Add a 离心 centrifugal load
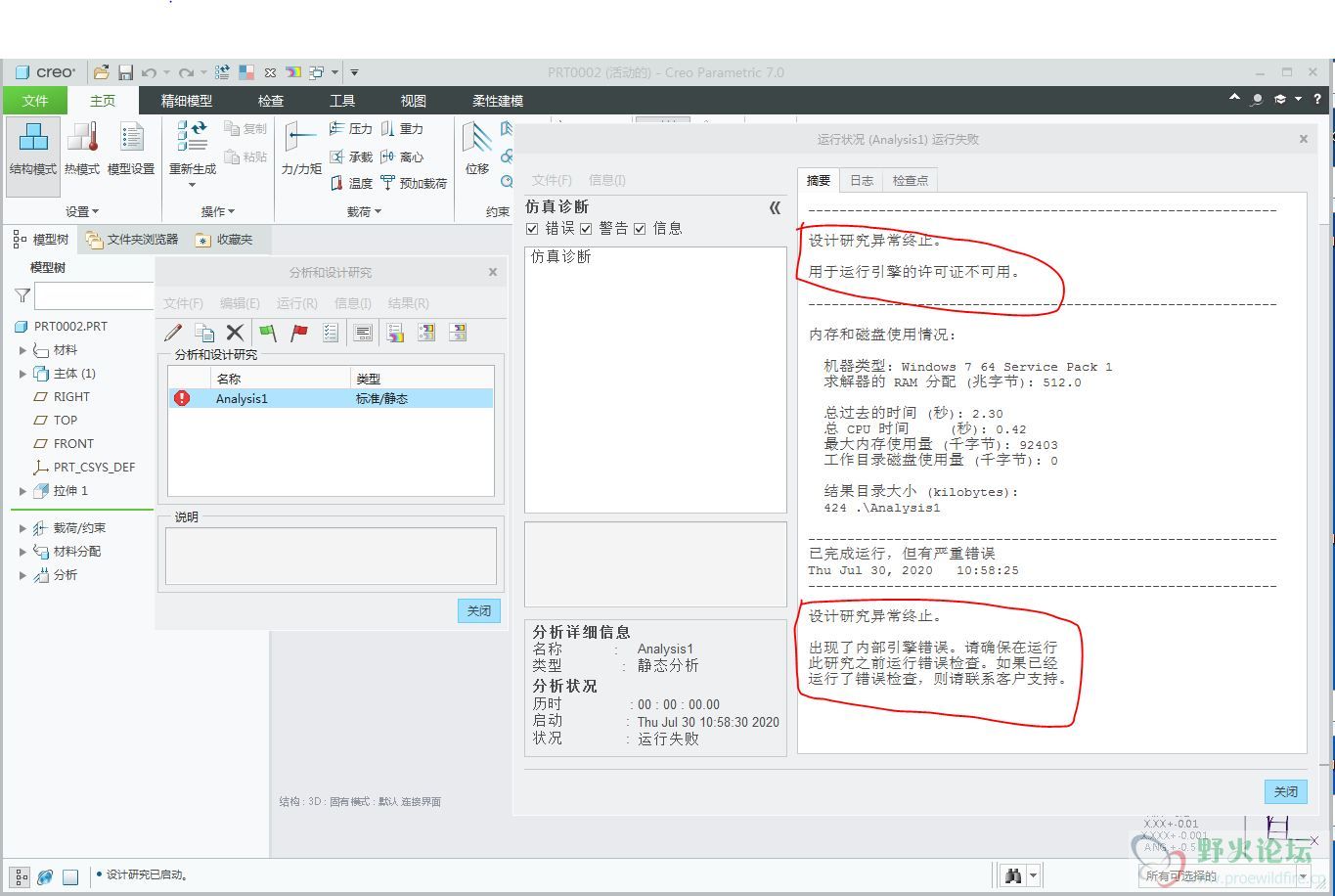The height and width of the screenshot is (896, 1335). tap(402, 157)
